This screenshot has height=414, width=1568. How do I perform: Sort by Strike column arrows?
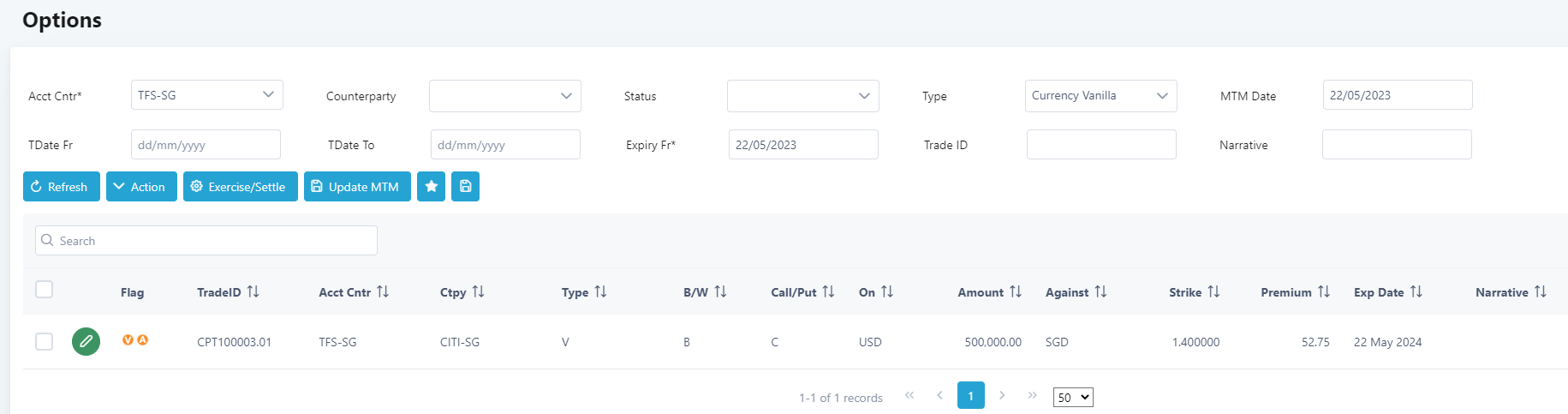[x=1213, y=292]
